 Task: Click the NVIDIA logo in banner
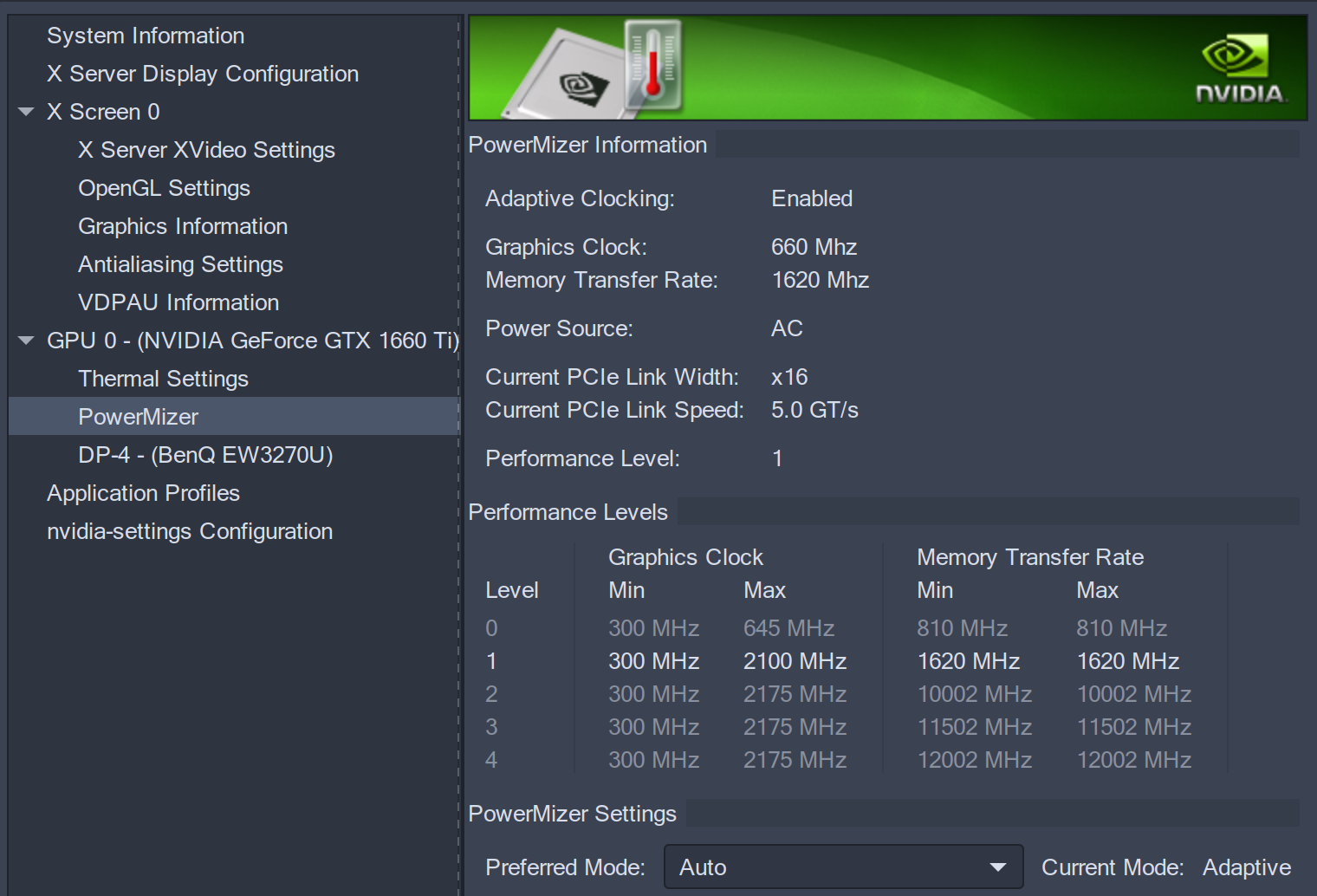pos(1240,69)
